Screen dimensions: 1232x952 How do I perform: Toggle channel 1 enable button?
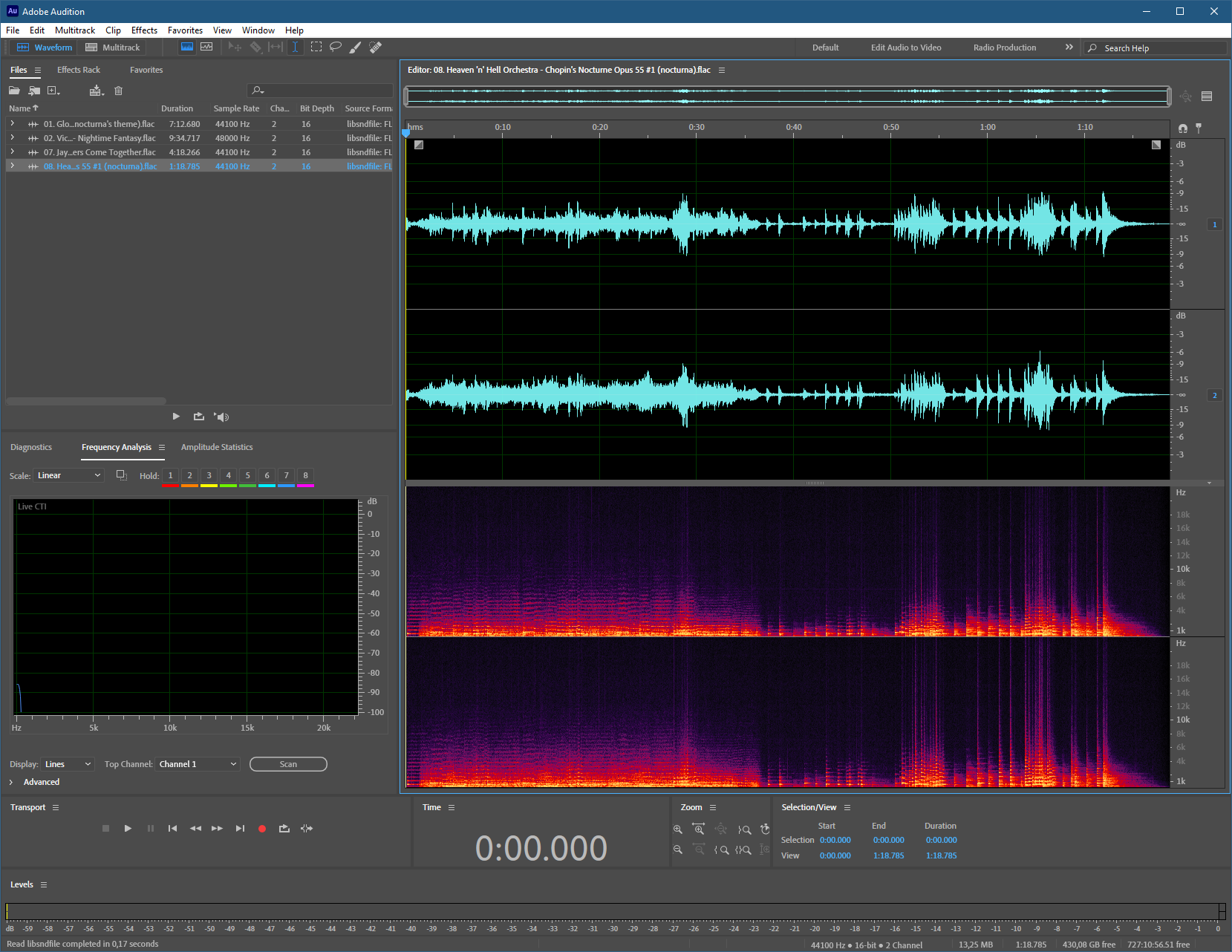pos(1215,224)
